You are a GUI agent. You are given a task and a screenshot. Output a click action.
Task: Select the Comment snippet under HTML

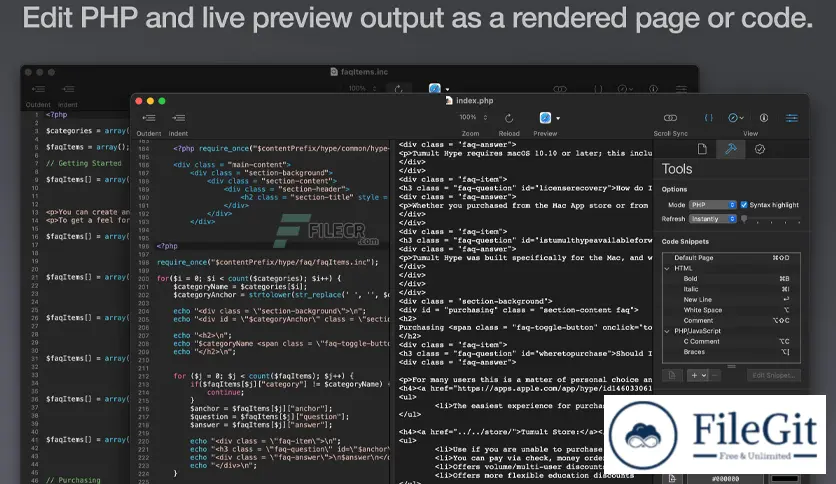(731, 320)
